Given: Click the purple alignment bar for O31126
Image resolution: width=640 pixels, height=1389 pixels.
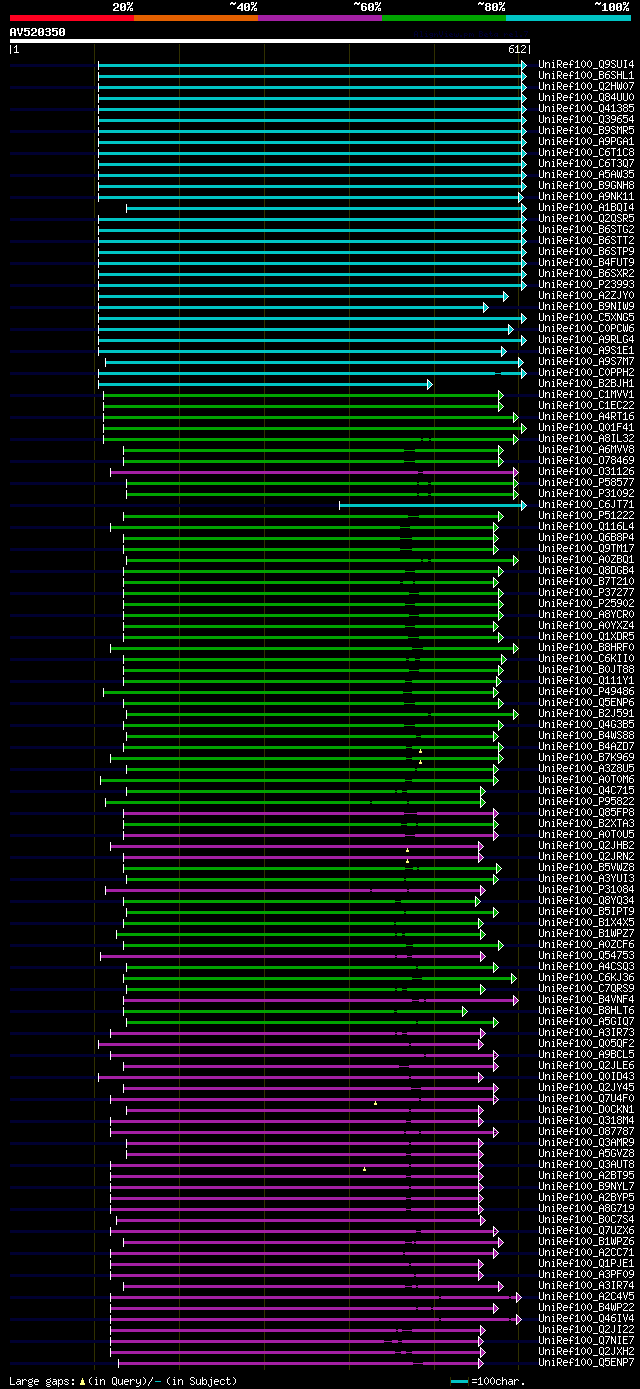Looking at the screenshot, I should point(314,472).
